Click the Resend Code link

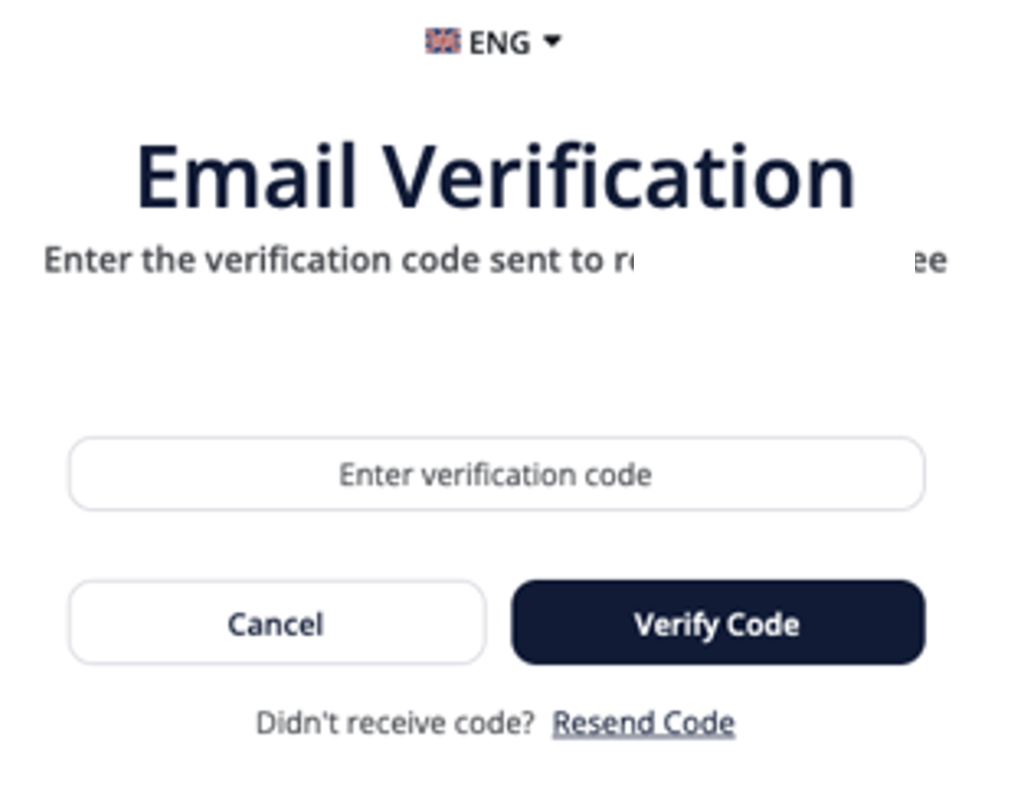[x=644, y=723]
